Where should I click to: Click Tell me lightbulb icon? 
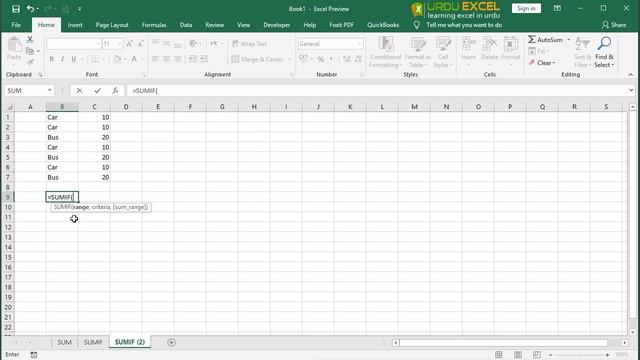[x=416, y=25]
